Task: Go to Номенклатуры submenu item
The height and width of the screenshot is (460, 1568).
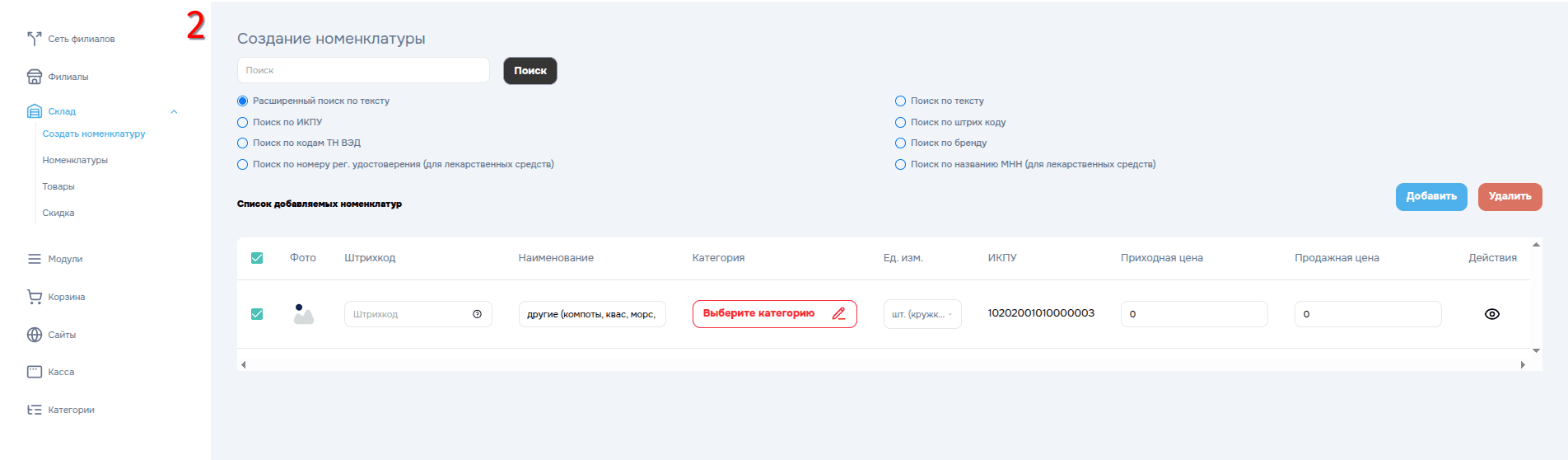Action: coord(75,160)
